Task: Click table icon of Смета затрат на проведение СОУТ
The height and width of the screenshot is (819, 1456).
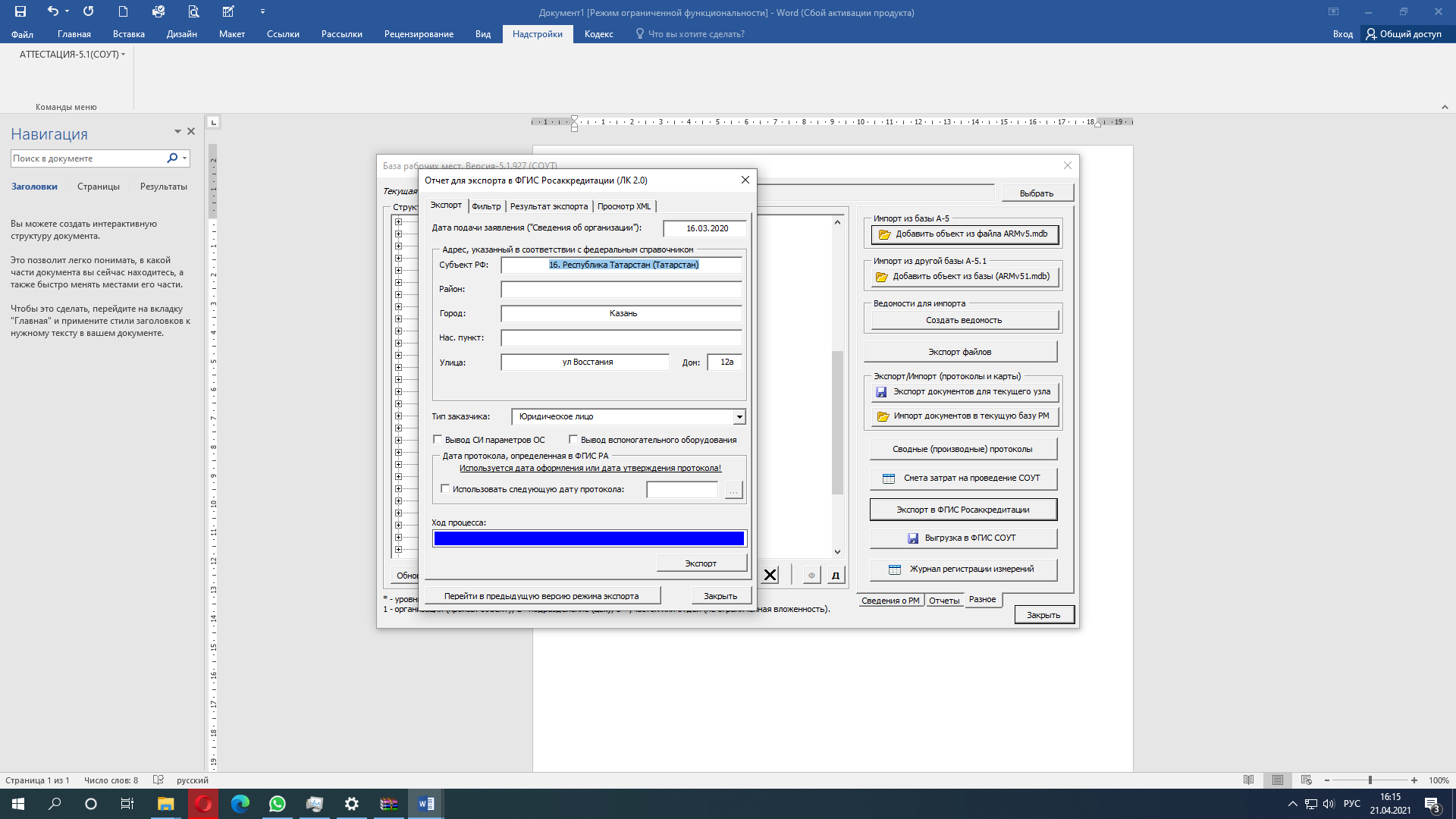Action: pyautogui.click(x=889, y=479)
